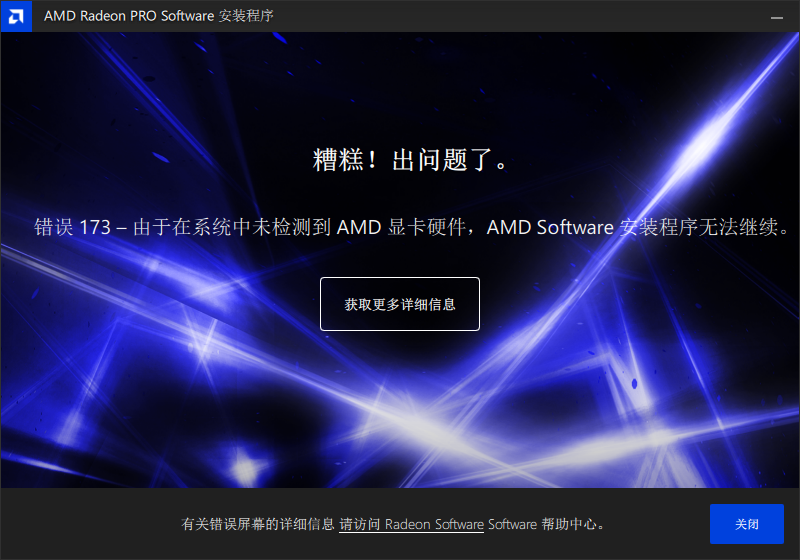Select the headline 糟糕！出问题了。

pos(410,160)
